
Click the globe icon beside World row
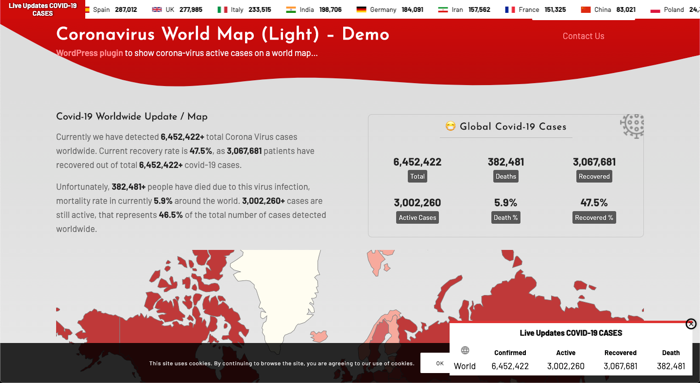pyautogui.click(x=465, y=350)
